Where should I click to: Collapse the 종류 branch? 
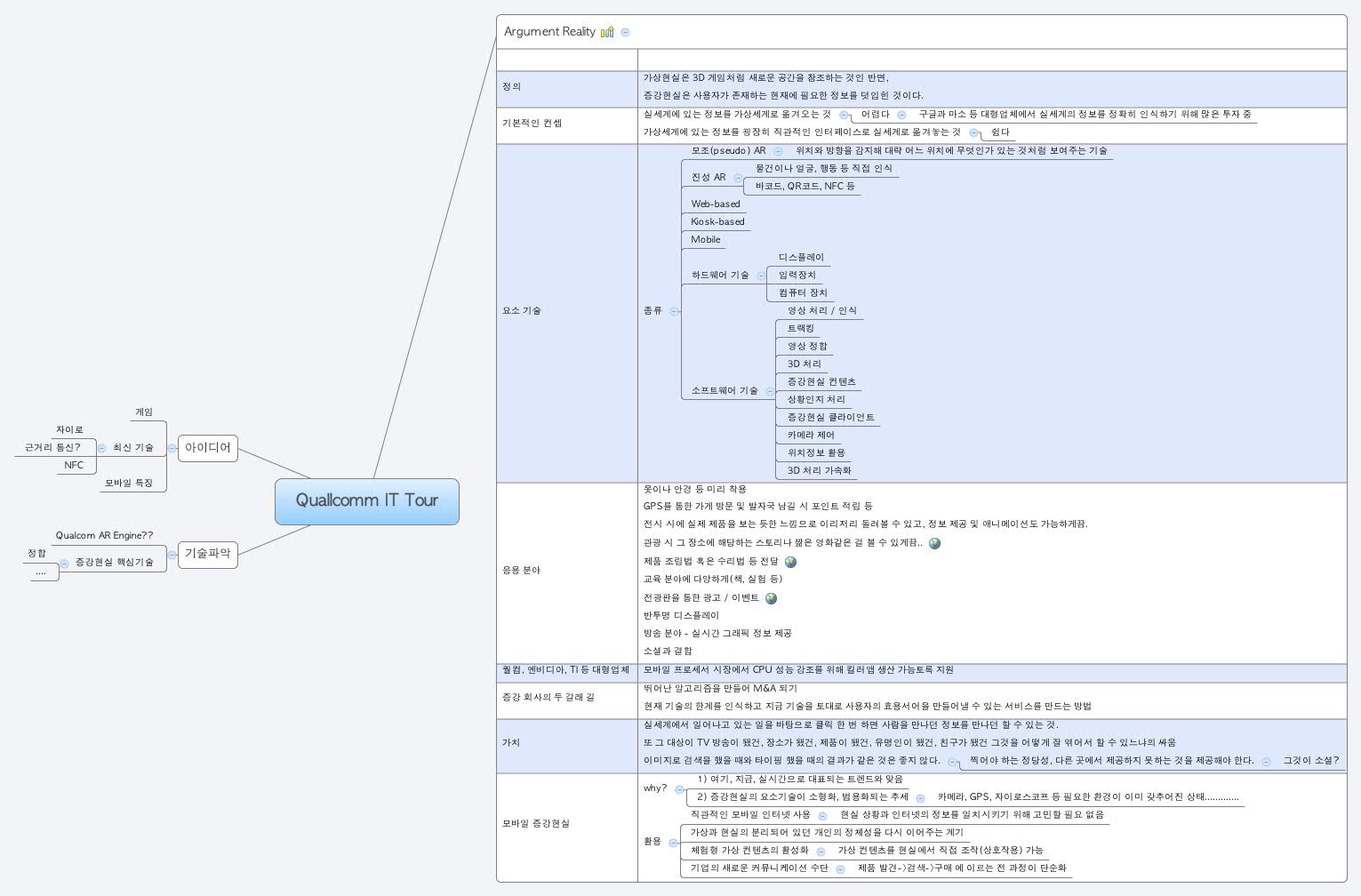(x=675, y=311)
